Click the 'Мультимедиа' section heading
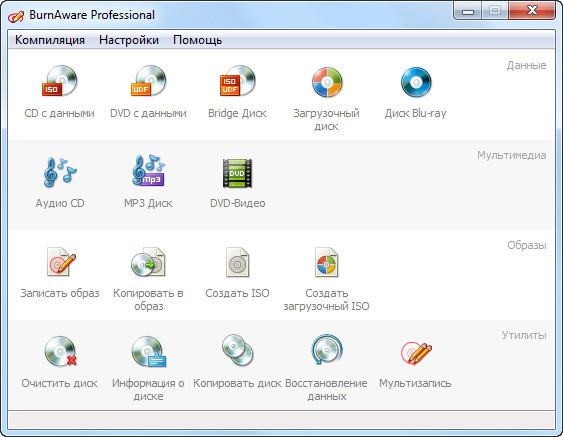The image size is (563, 437). 512,155
